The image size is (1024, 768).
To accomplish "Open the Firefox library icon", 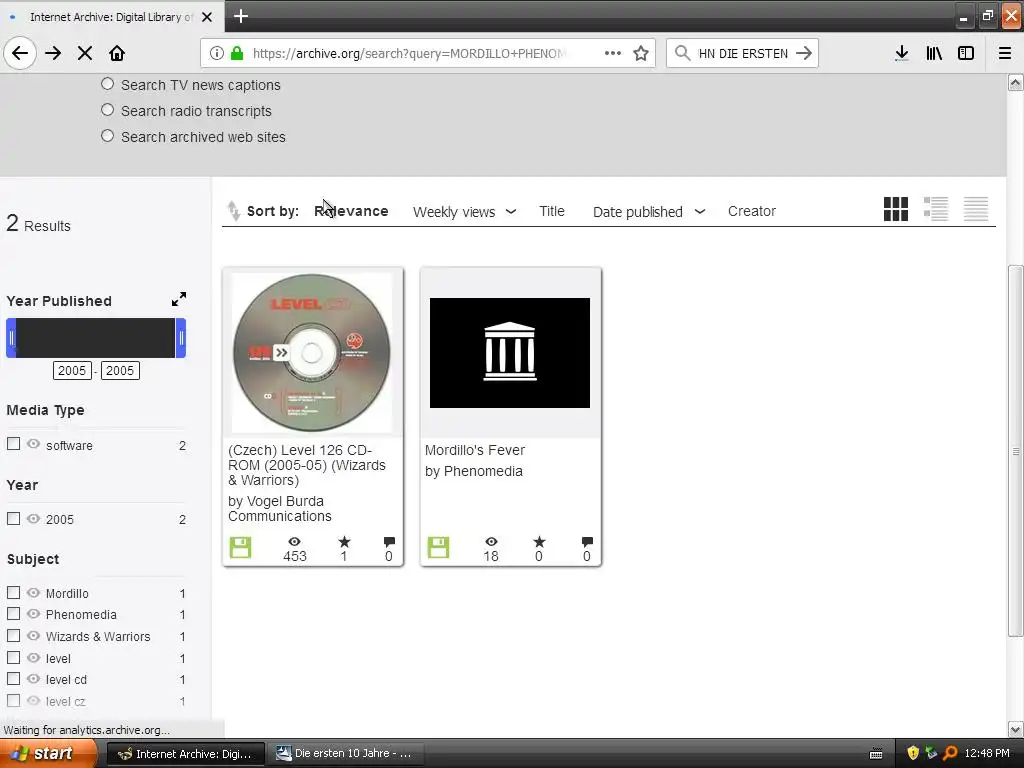I will (x=934, y=53).
